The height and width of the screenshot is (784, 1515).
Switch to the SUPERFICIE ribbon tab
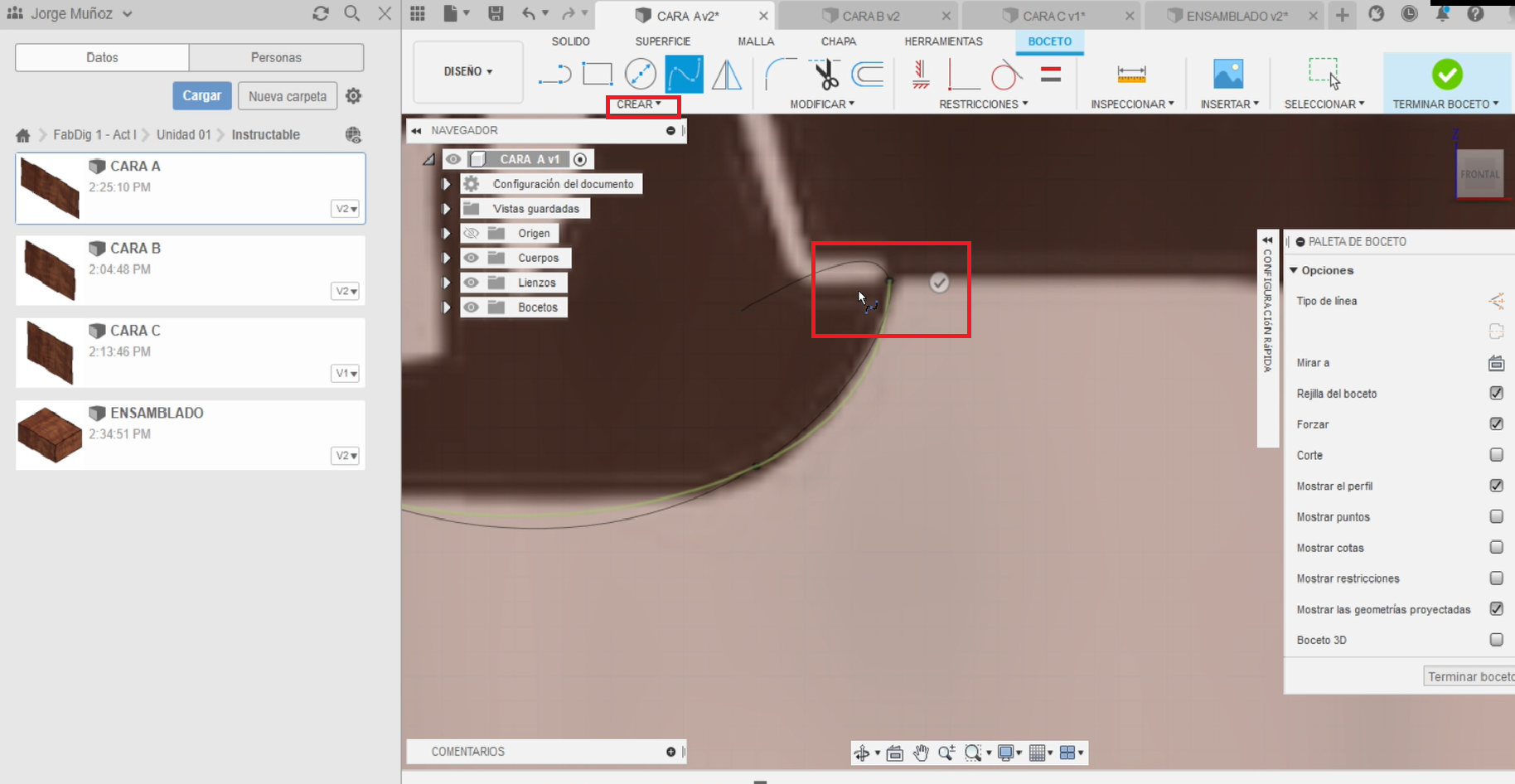pos(663,41)
